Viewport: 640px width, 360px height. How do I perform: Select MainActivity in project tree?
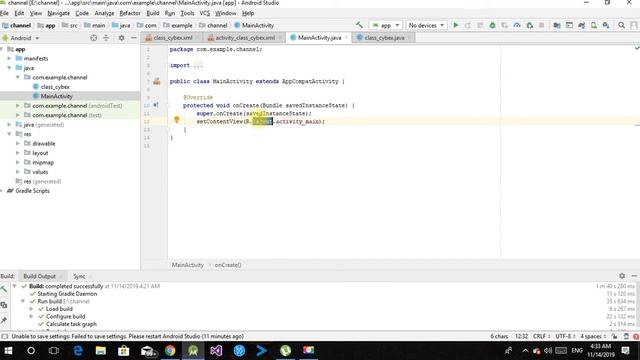pyautogui.click(x=56, y=96)
